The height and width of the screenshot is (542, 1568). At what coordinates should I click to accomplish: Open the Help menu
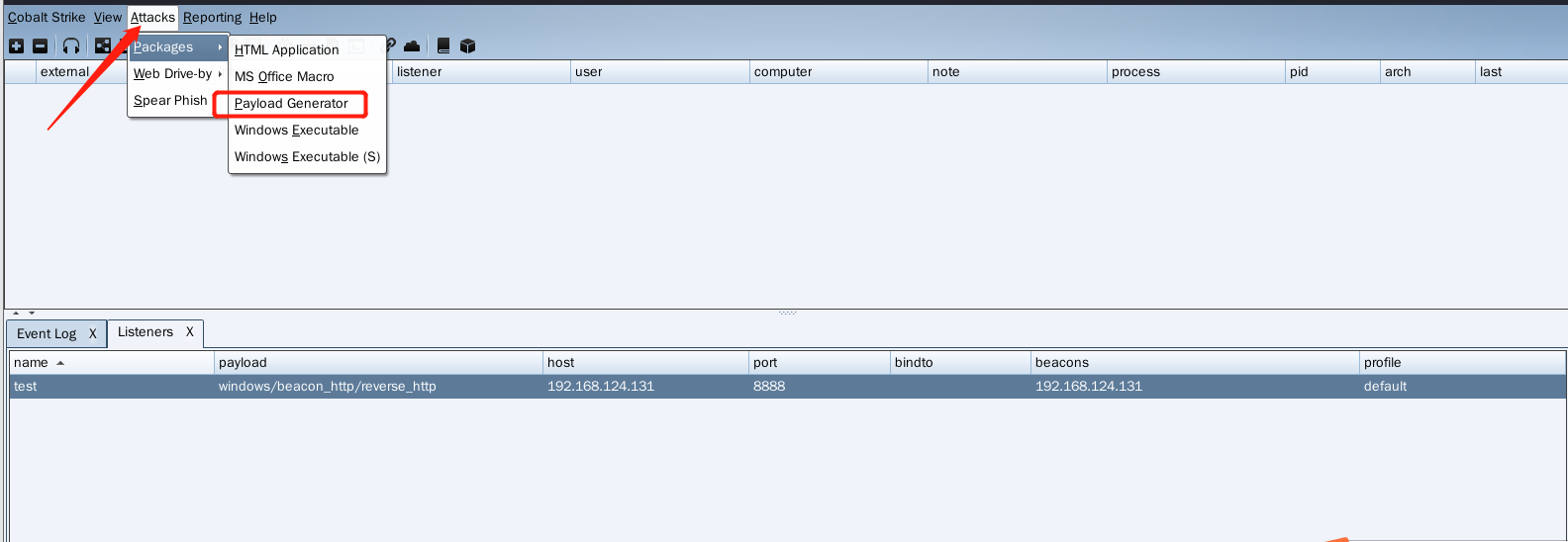click(x=263, y=17)
